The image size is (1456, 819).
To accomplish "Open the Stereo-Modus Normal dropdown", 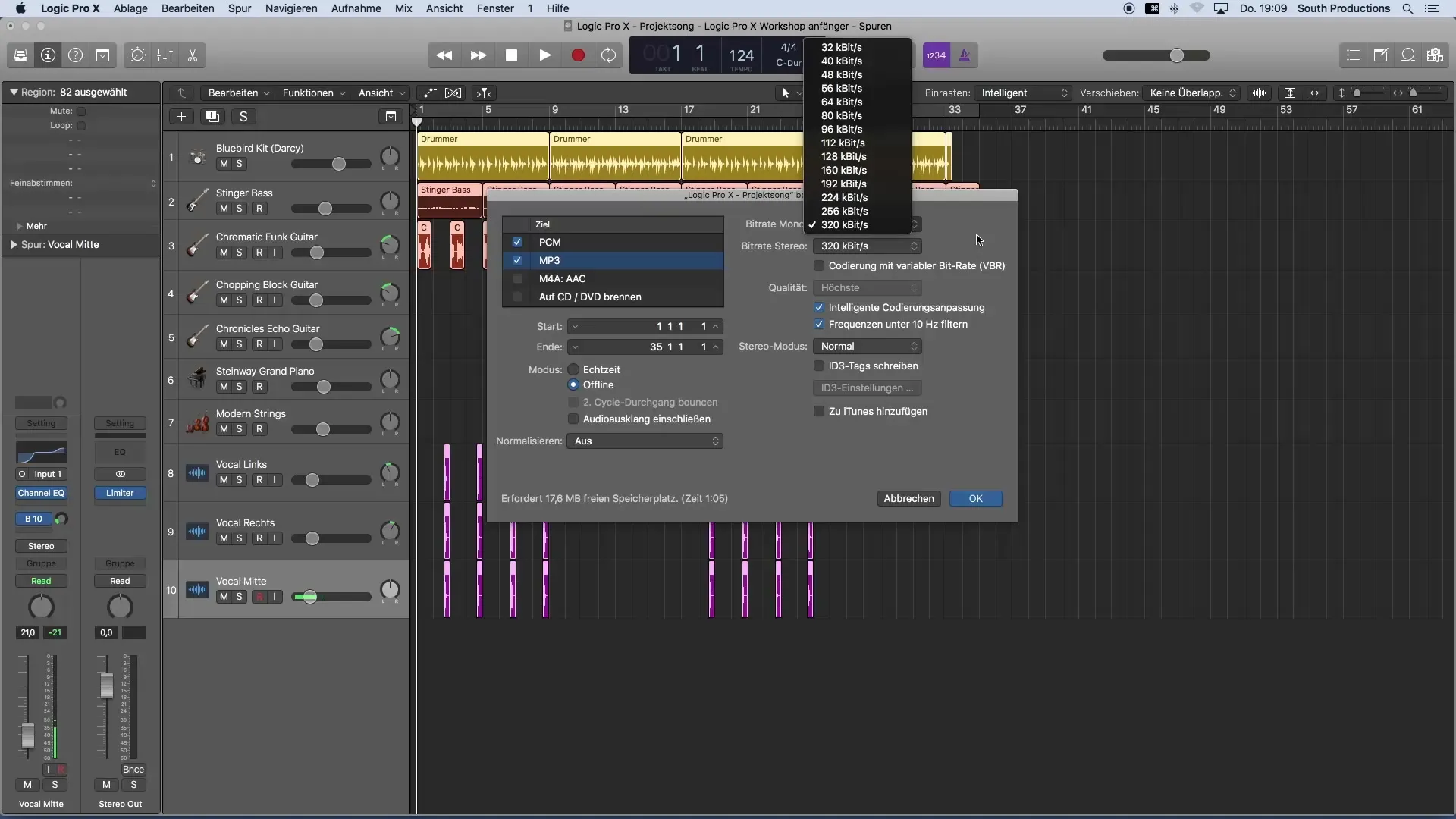I will pos(867,347).
